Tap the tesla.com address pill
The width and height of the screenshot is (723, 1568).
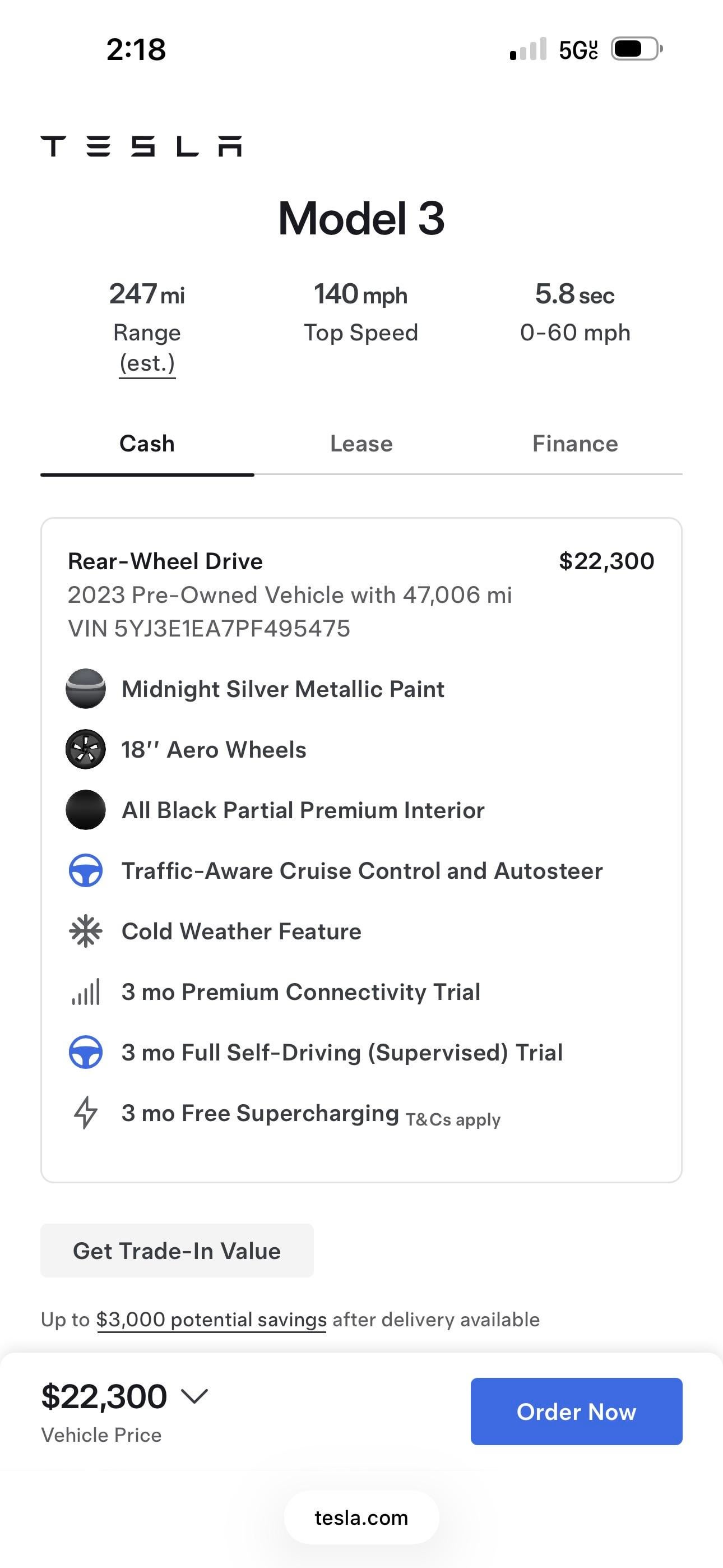[361, 1518]
